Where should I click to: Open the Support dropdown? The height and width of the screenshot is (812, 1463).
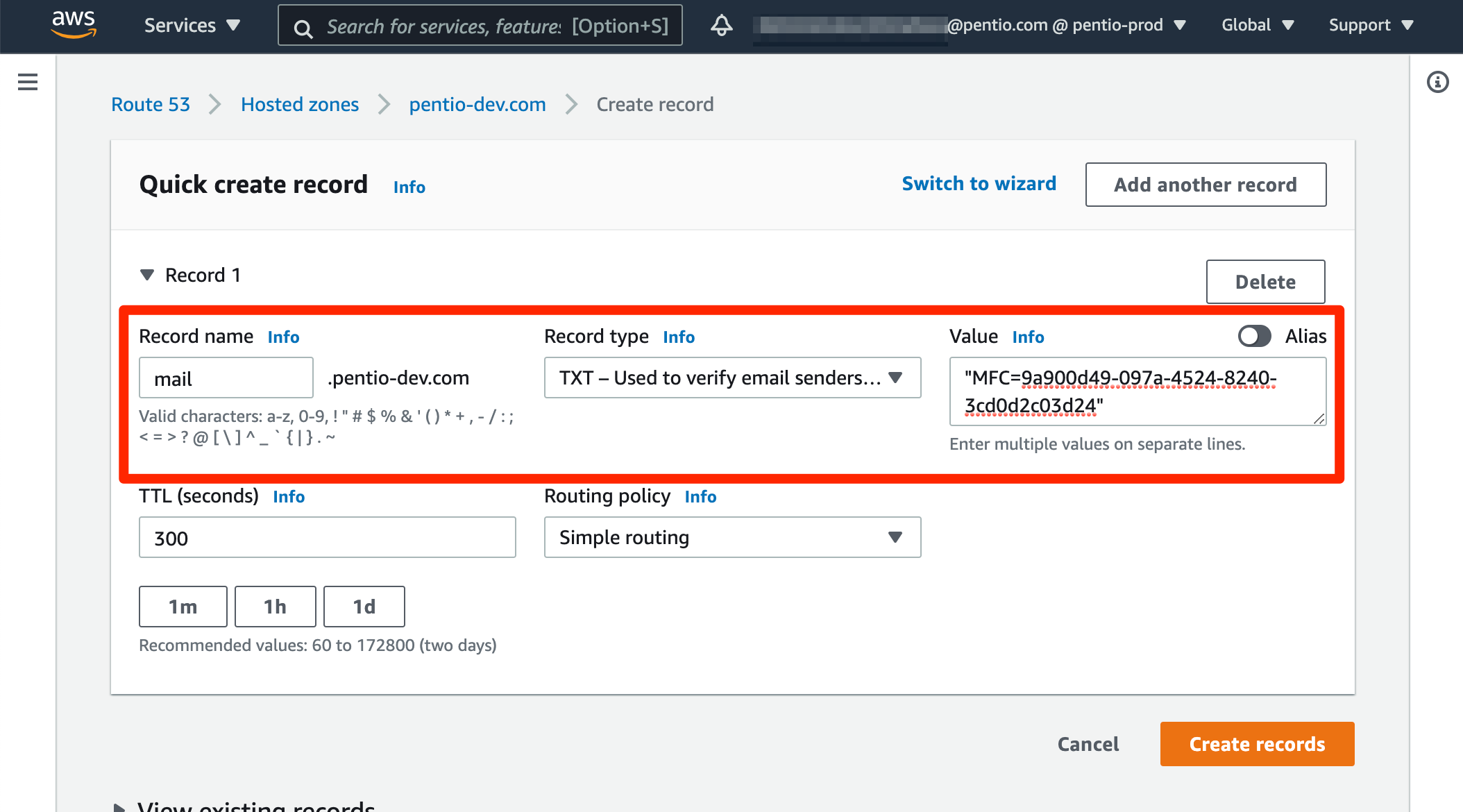pos(1371,26)
